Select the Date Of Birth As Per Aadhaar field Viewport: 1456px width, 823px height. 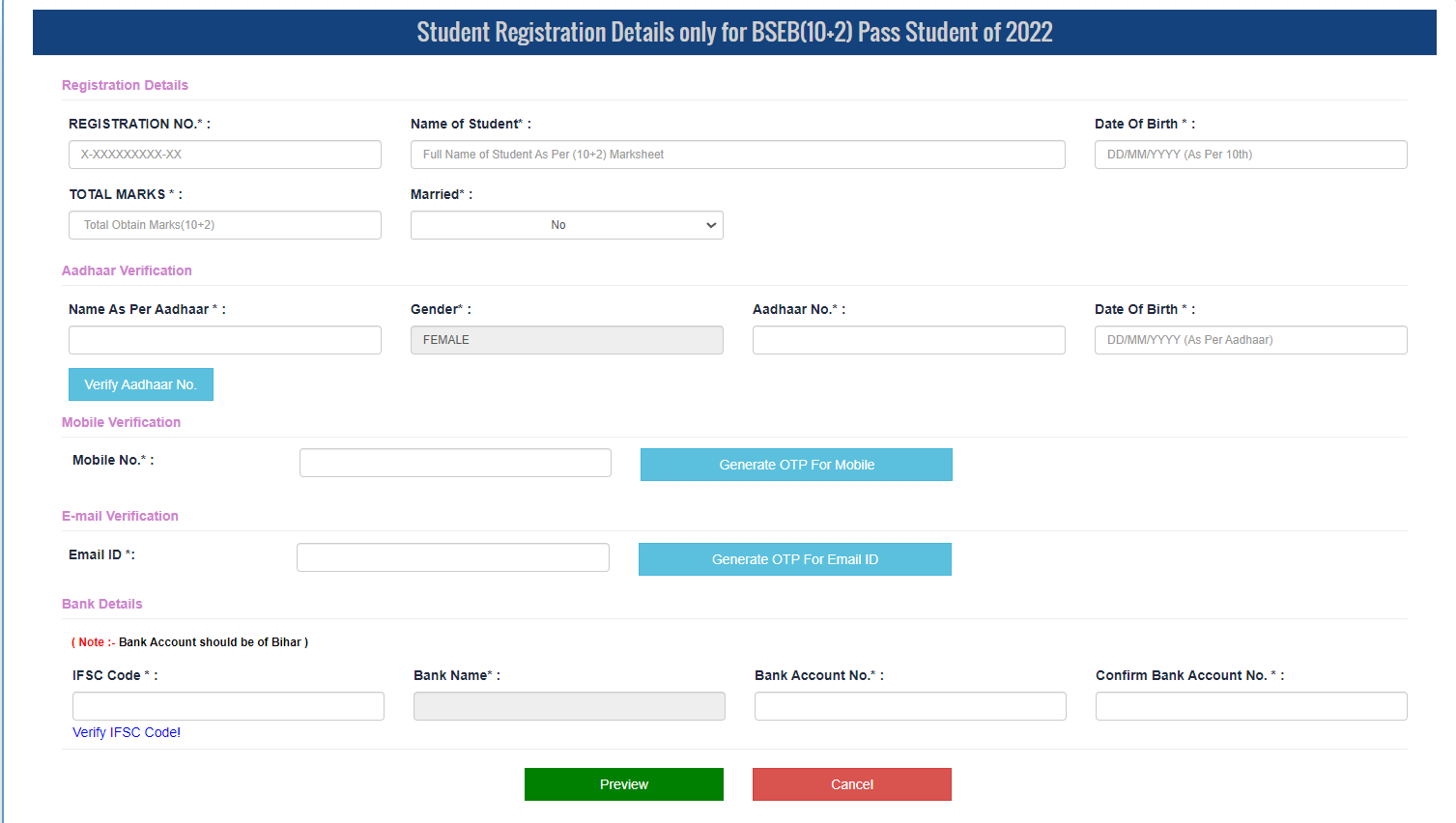click(1249, 339)
